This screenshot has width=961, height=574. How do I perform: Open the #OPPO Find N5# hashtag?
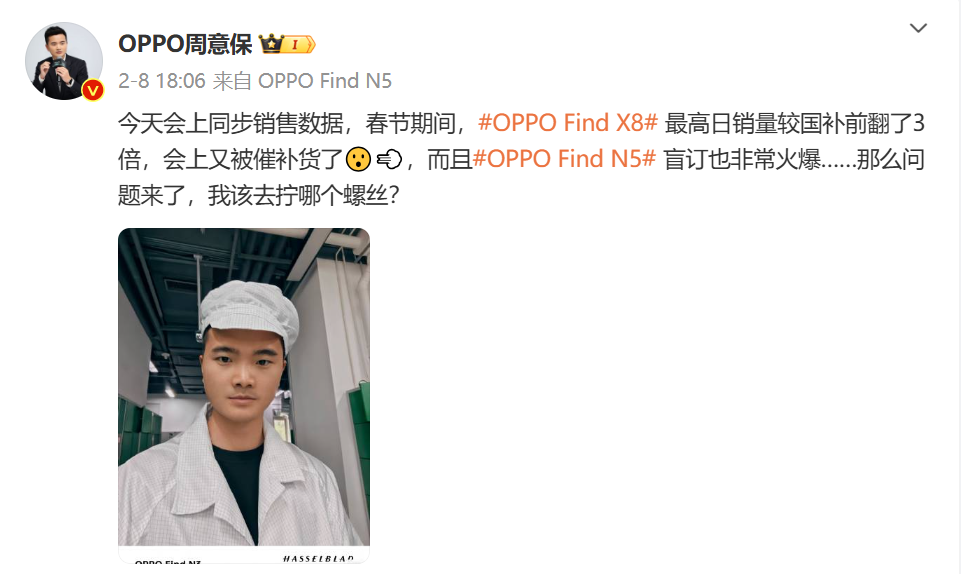pos(564,159)
